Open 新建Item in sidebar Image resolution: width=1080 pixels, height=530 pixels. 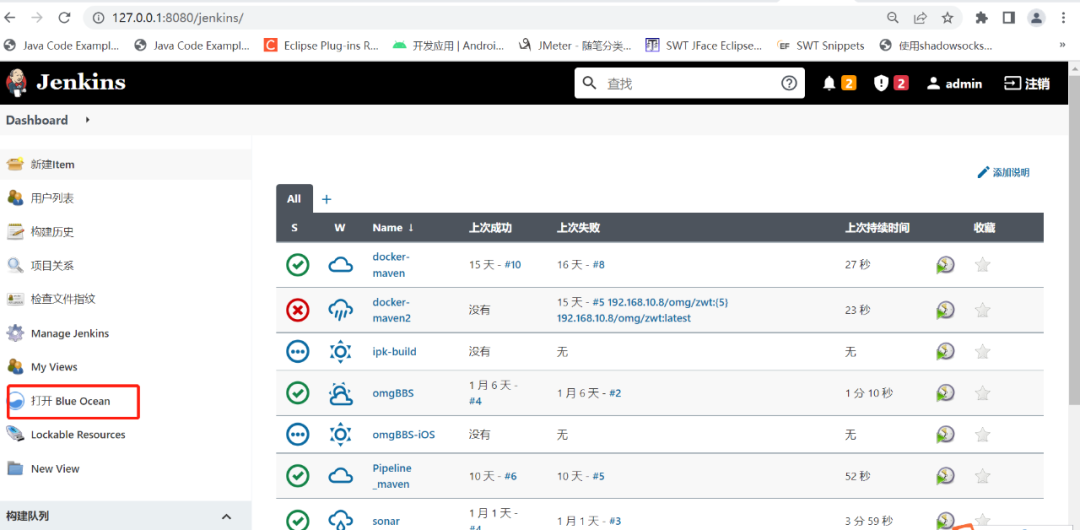pos(52,165)
